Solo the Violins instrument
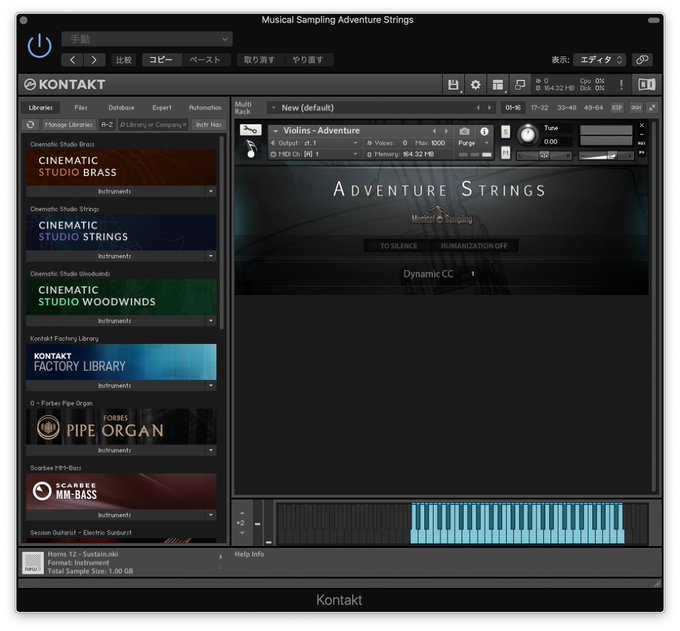 pos(505,132)
